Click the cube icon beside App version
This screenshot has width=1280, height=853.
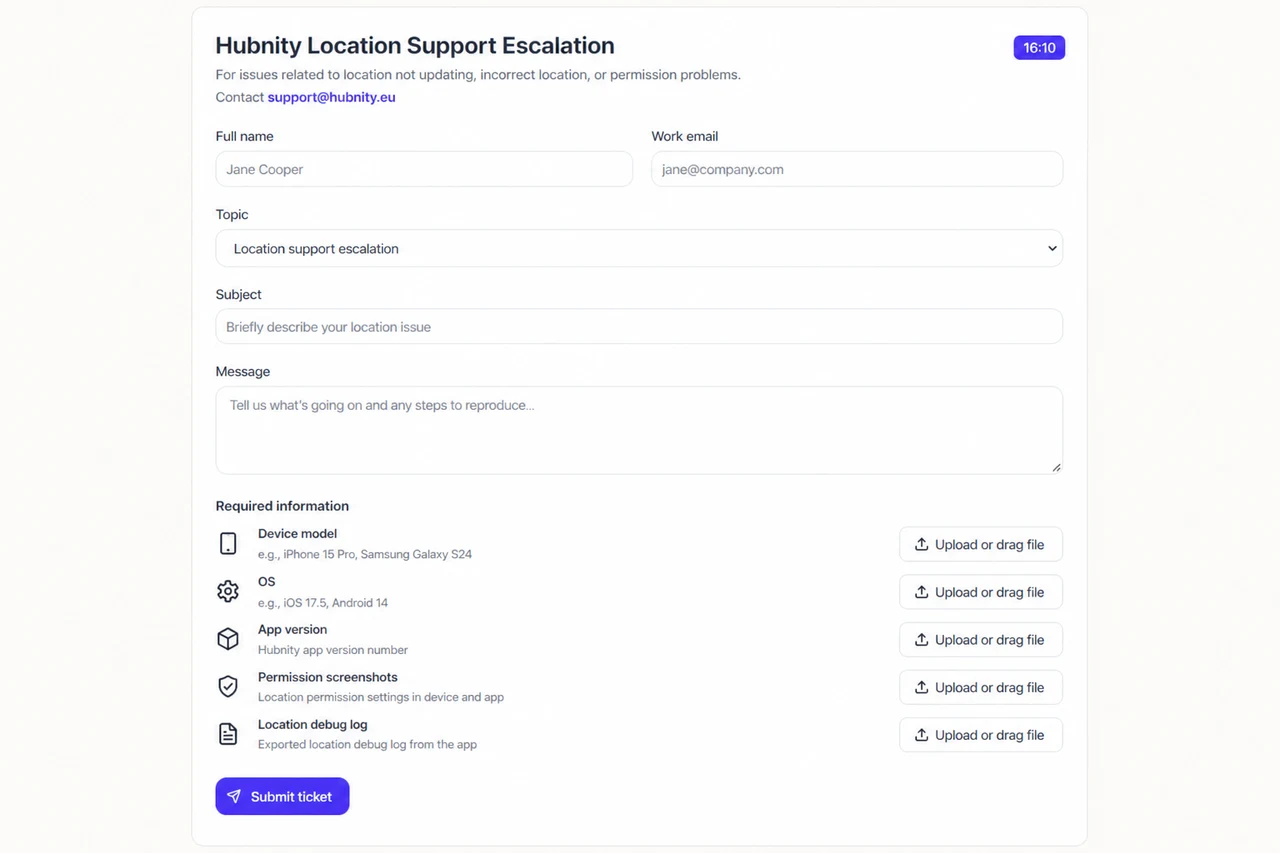click(x=228, y=639)
